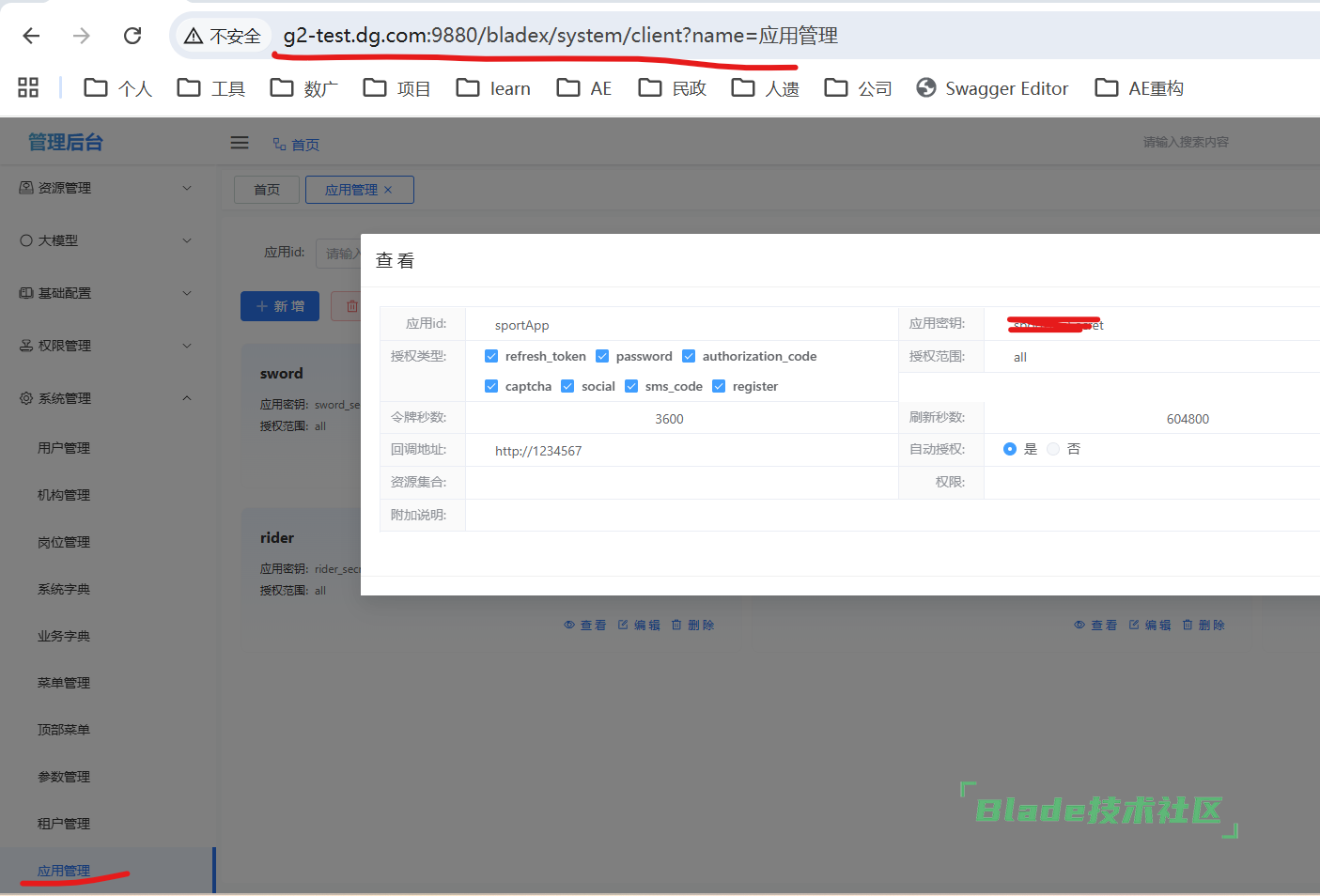The width and height of the screenshot is (1320, 896).
Task: Click the browser back arrow
Action: (31, 36)
